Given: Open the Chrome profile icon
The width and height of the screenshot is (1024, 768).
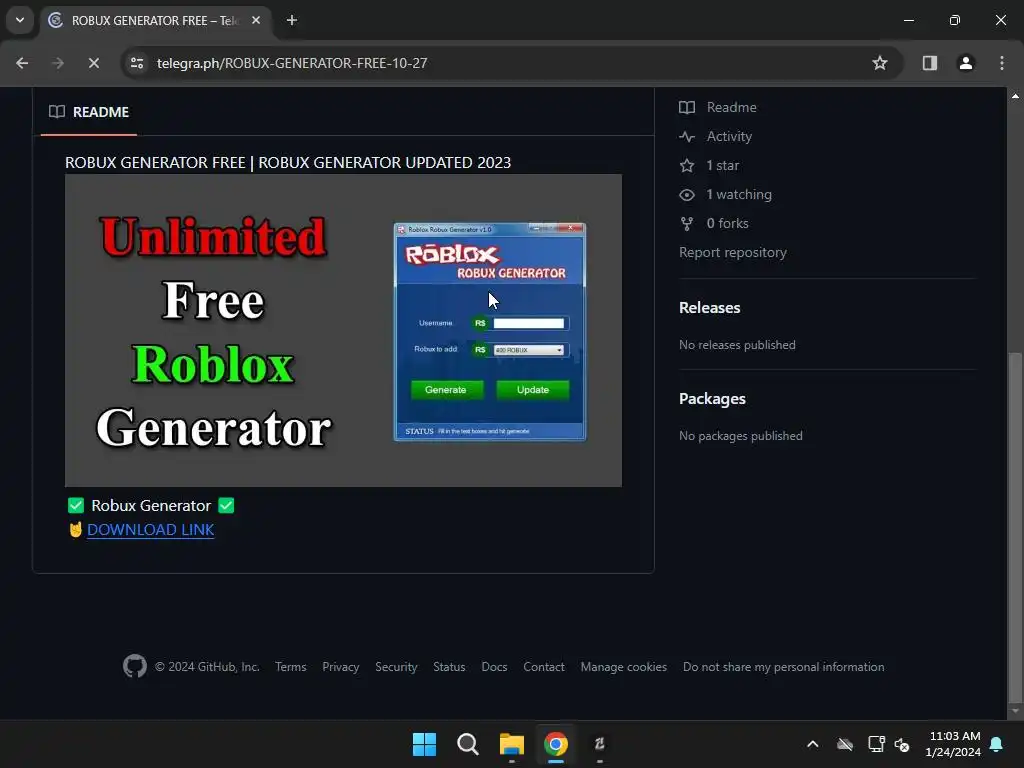Looking at the screenshot, I should (x=966, y=63).
